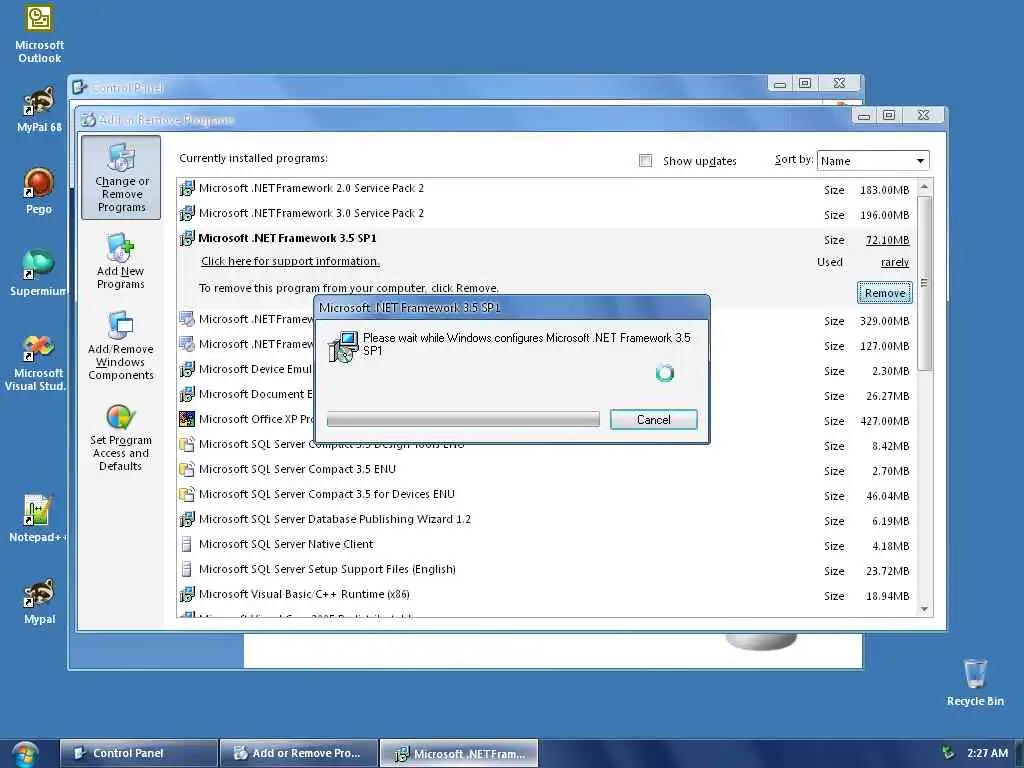The width and height of the screenshot is (1024, 768).
Task: Click system tray network icon
Action: [948, 753]
